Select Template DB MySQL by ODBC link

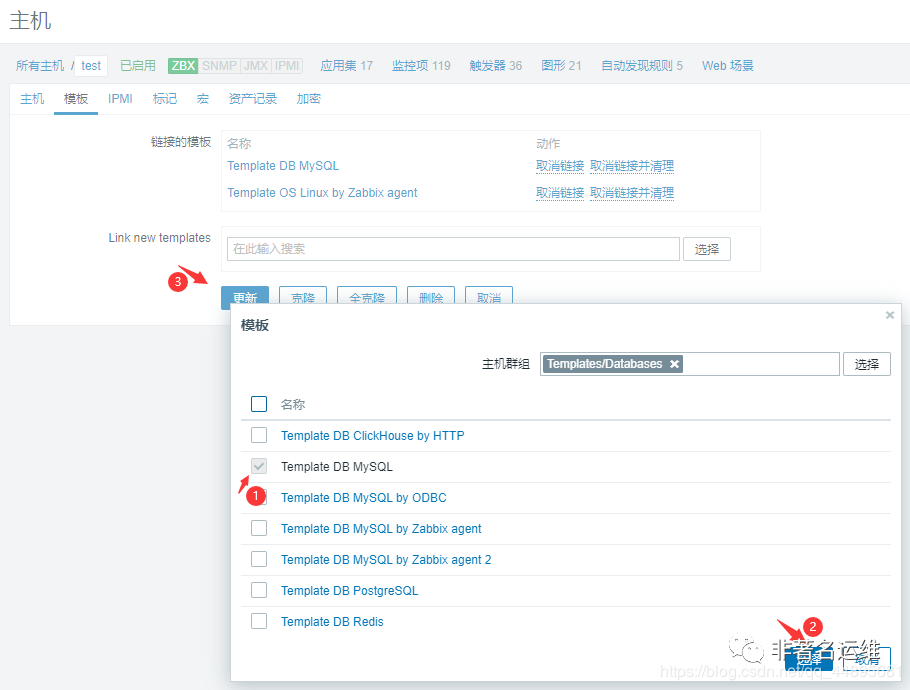364,498
